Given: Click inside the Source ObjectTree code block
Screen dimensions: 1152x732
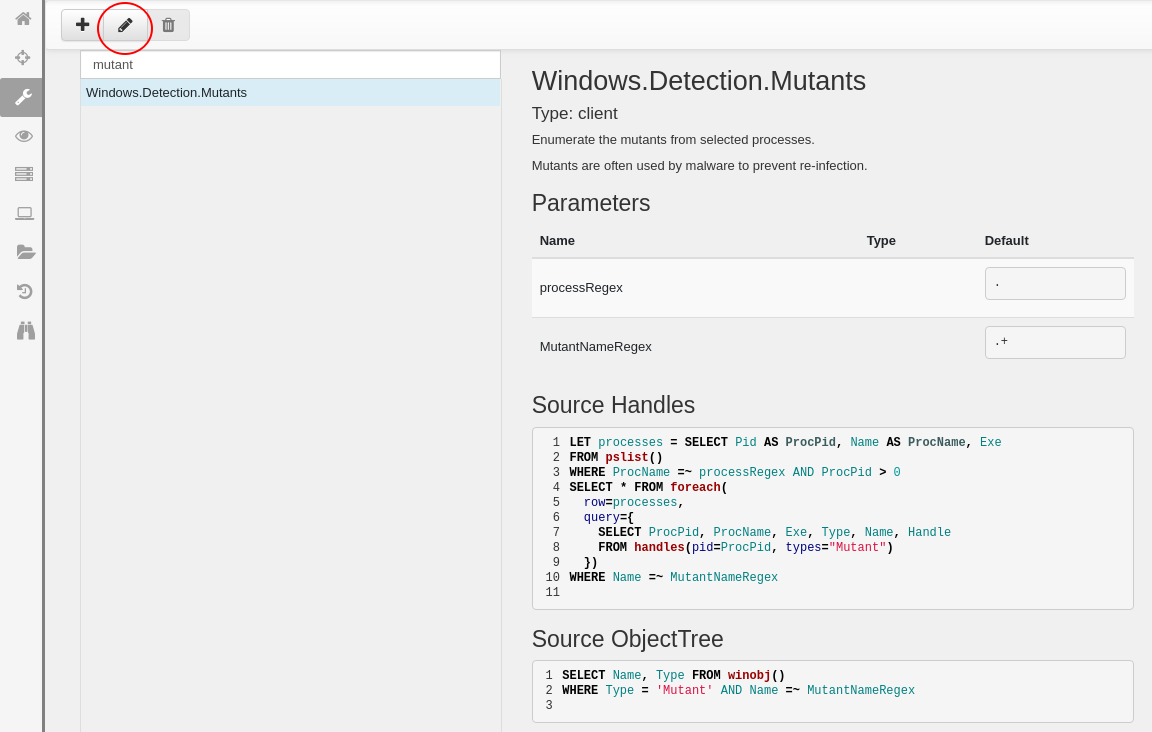Looking at the screenshot, I should (832, 691).
